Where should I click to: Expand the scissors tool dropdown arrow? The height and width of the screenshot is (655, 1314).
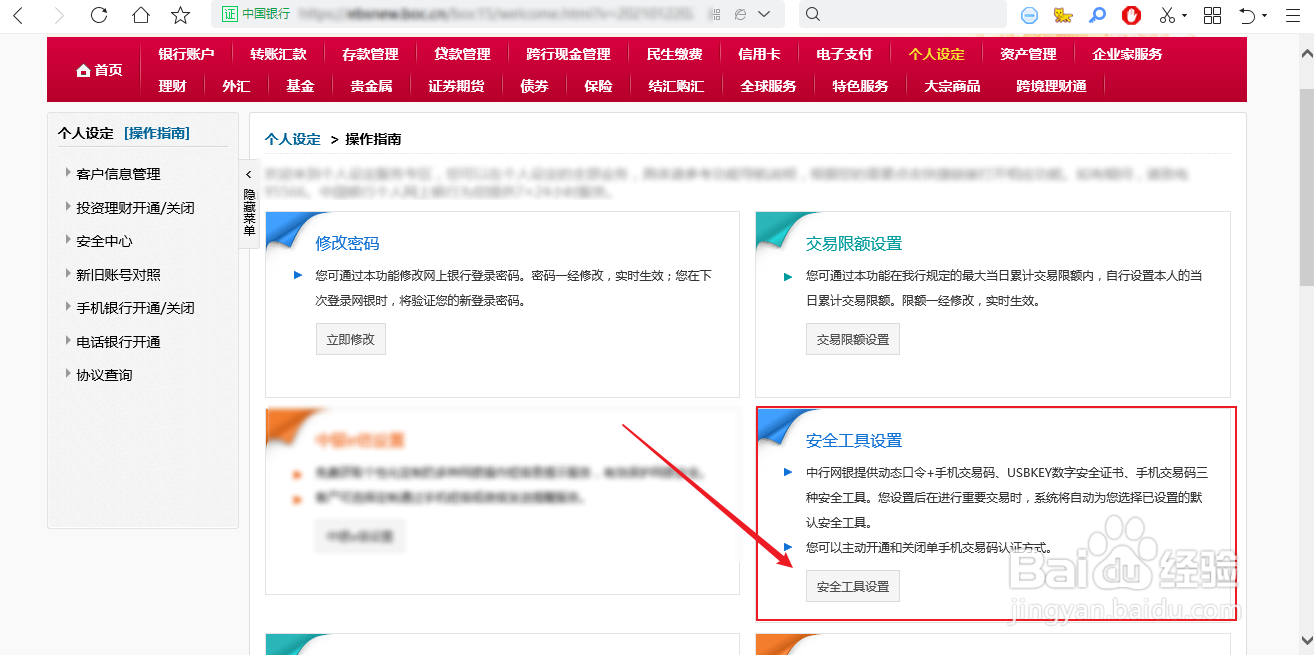1184,15
